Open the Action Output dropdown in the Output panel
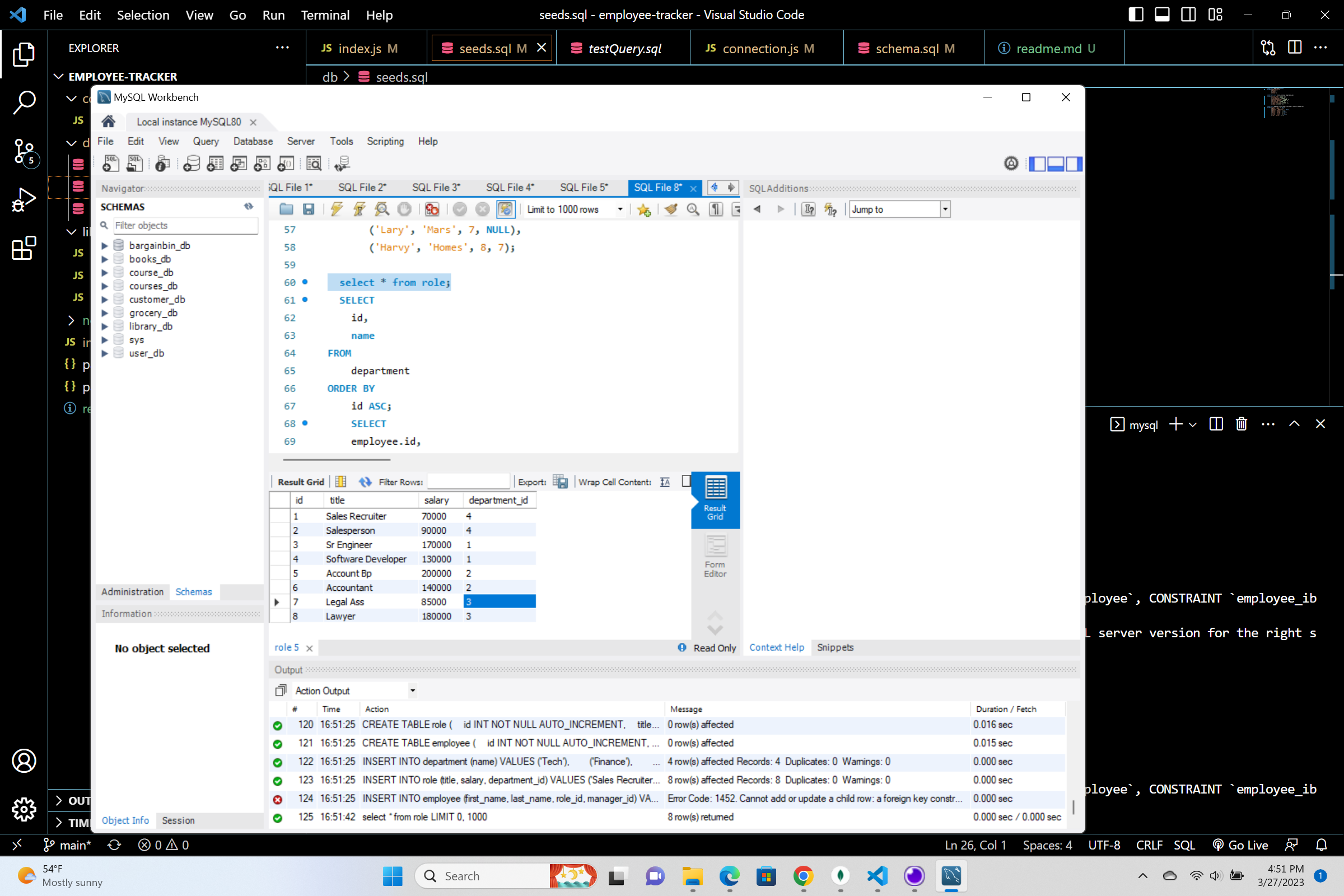Screen dimensions: 1344x896 coord(412,690)
